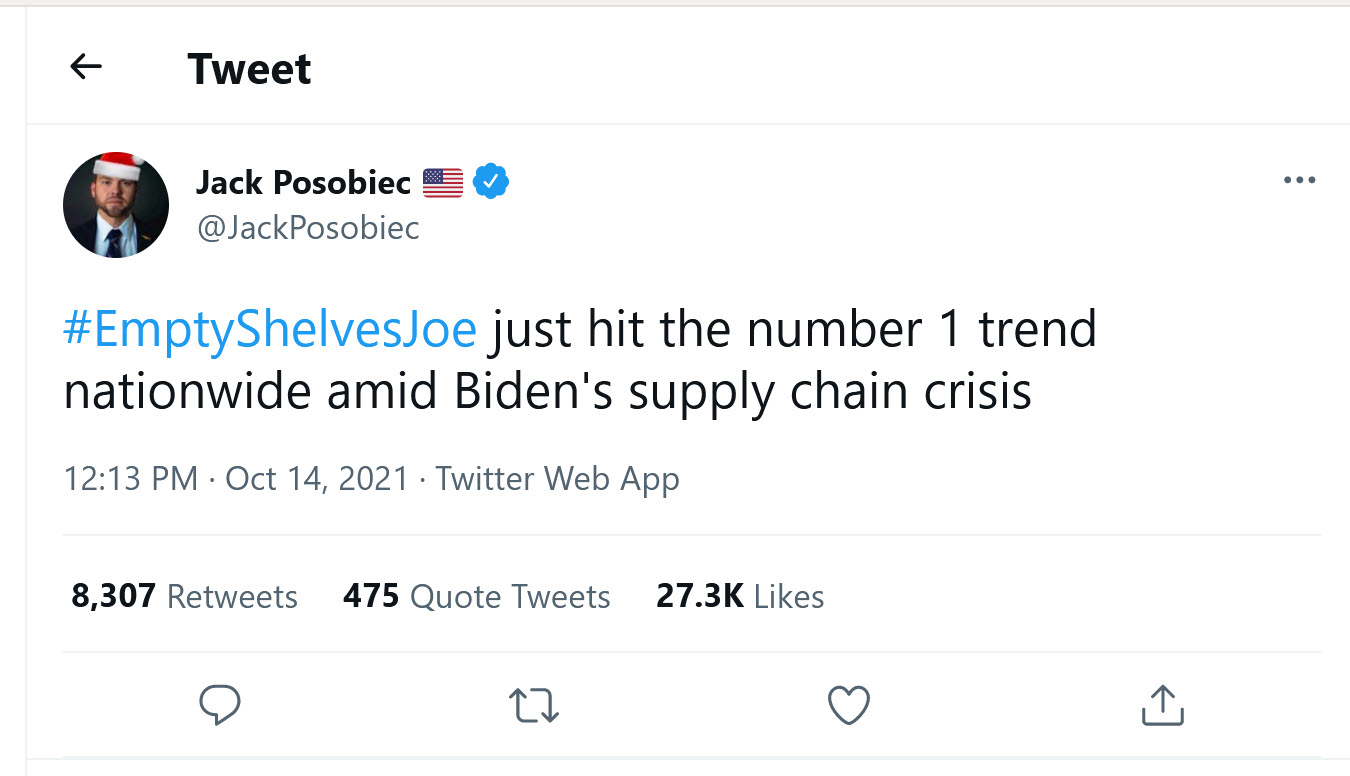Viewport: 1350px width, 776px height.
Task: Like the tweet with heart icon
Action: [x=849, y=705]
